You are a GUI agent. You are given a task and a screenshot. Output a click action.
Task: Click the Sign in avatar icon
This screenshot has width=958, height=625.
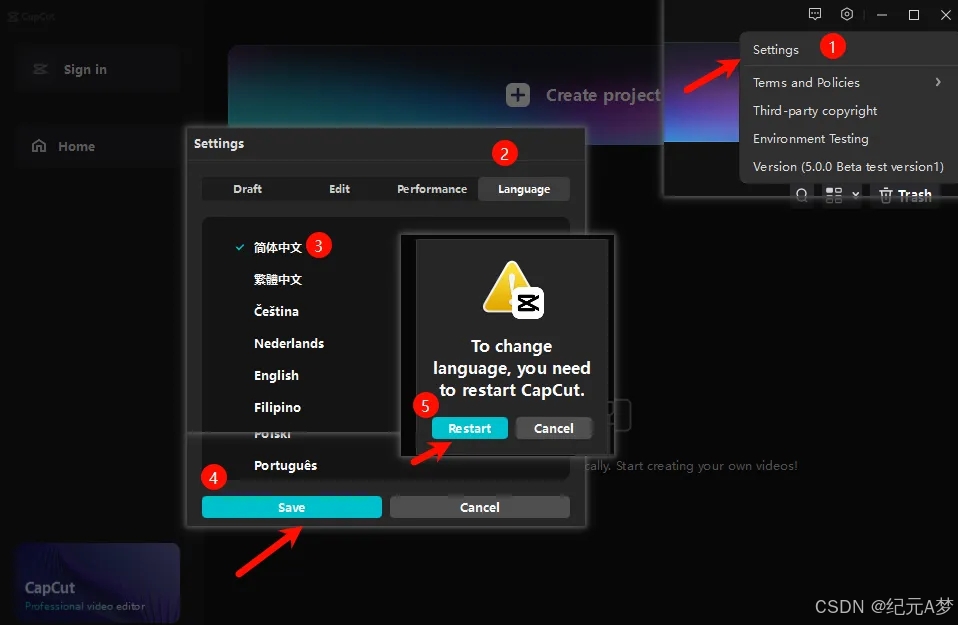pos(40,69)
